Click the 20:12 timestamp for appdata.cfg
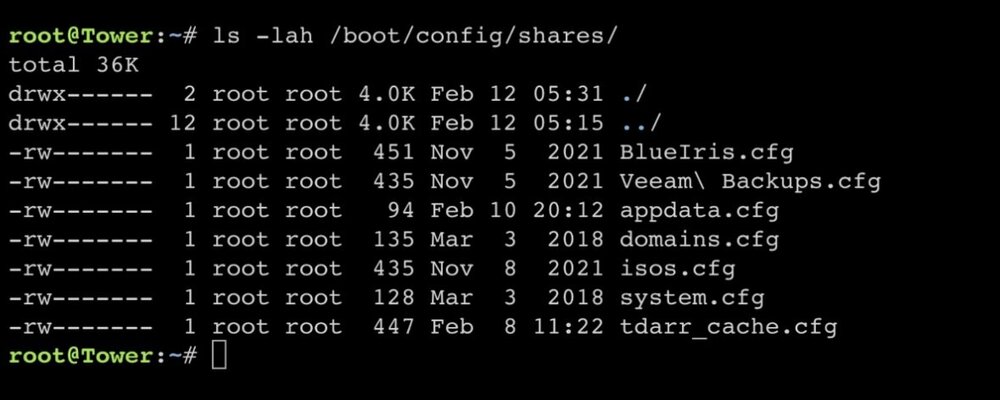Image resolution: width=1000 pixels, height=400 pixels. point(568,211)
